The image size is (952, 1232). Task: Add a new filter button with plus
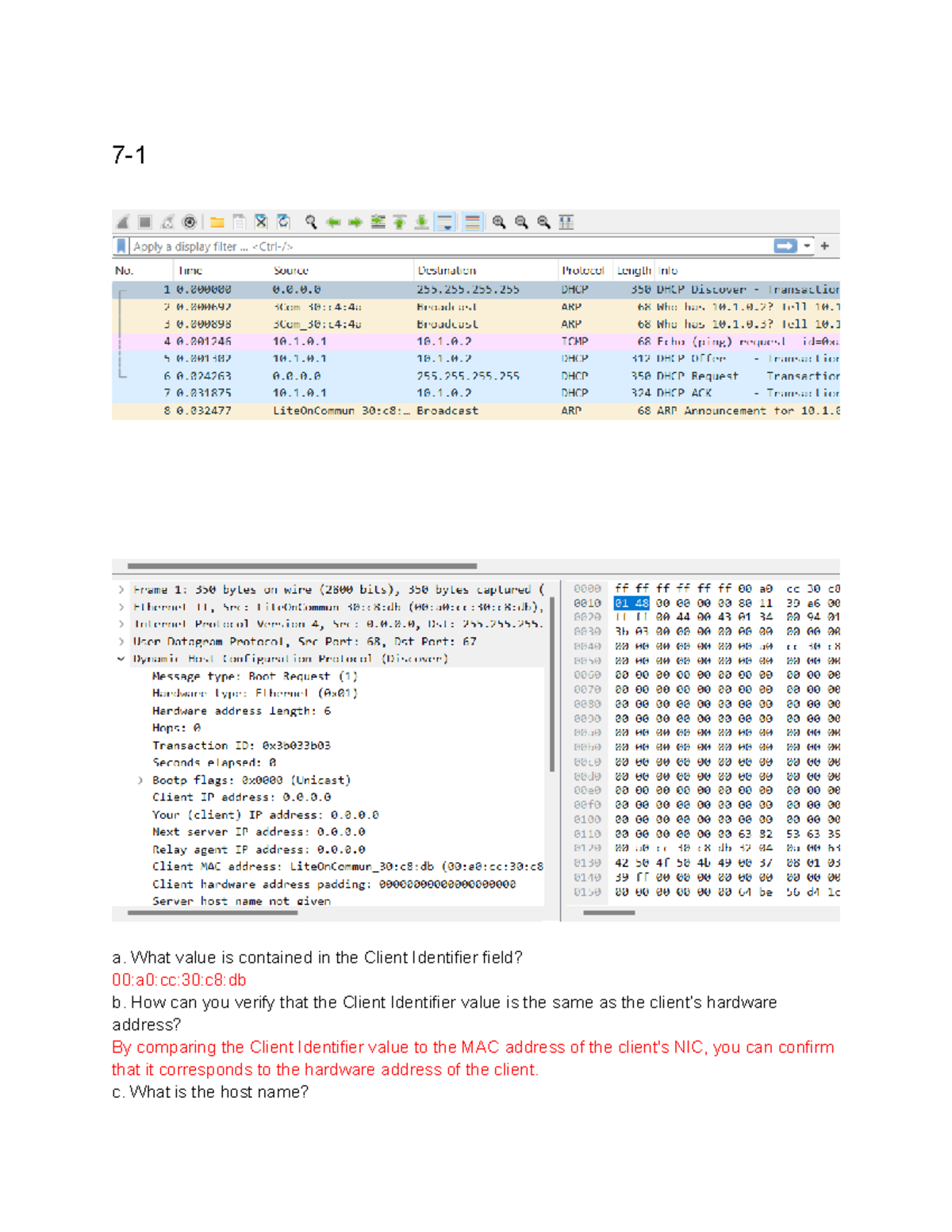point(824,246)
